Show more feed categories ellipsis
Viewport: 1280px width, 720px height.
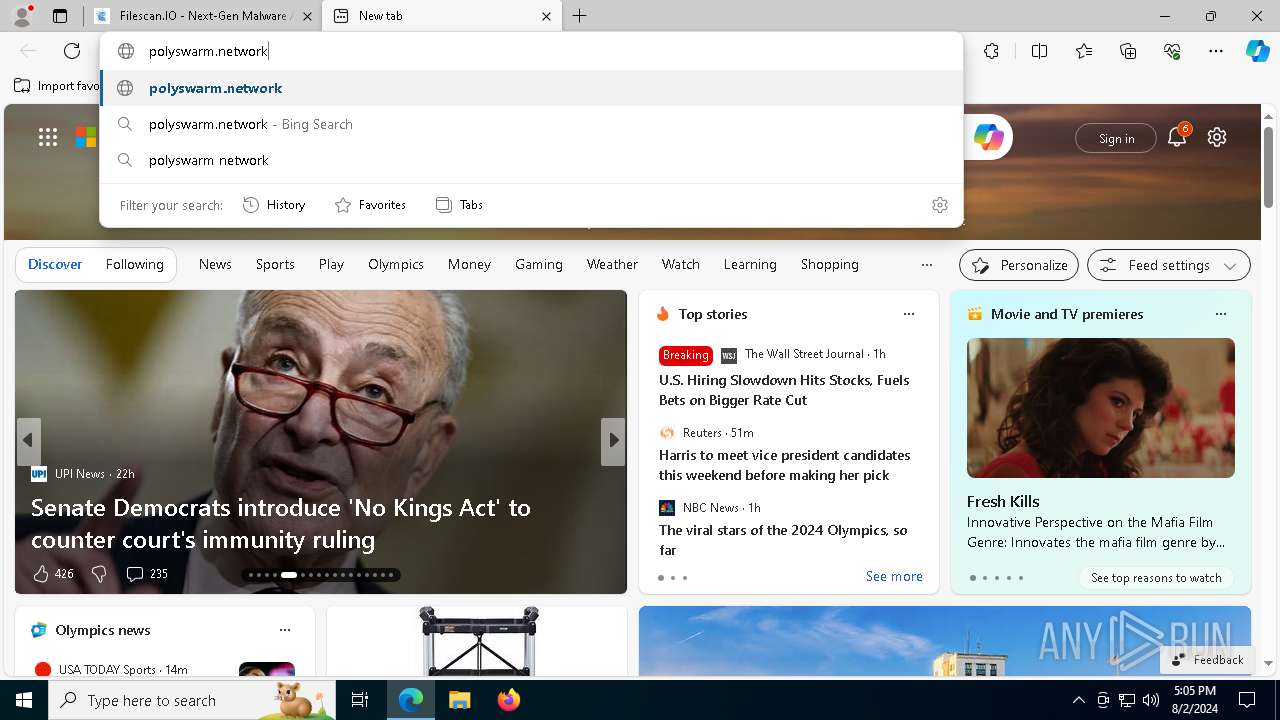(927, 265)
